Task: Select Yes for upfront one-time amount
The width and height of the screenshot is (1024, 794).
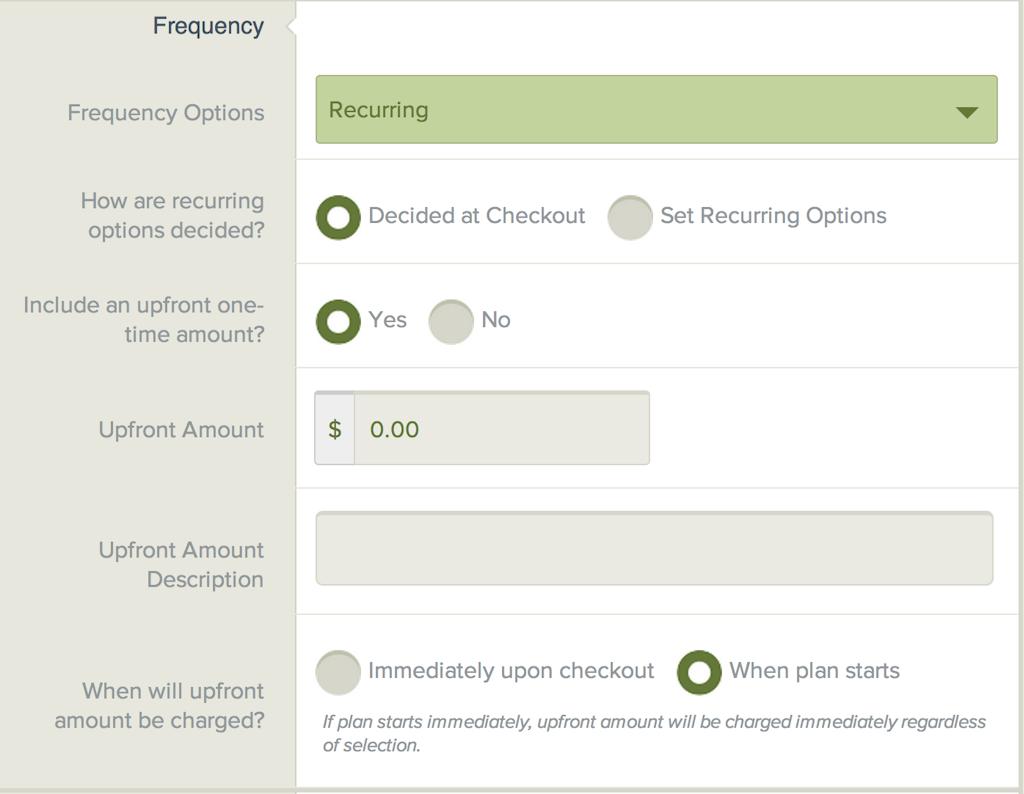Action: (340, 321)
